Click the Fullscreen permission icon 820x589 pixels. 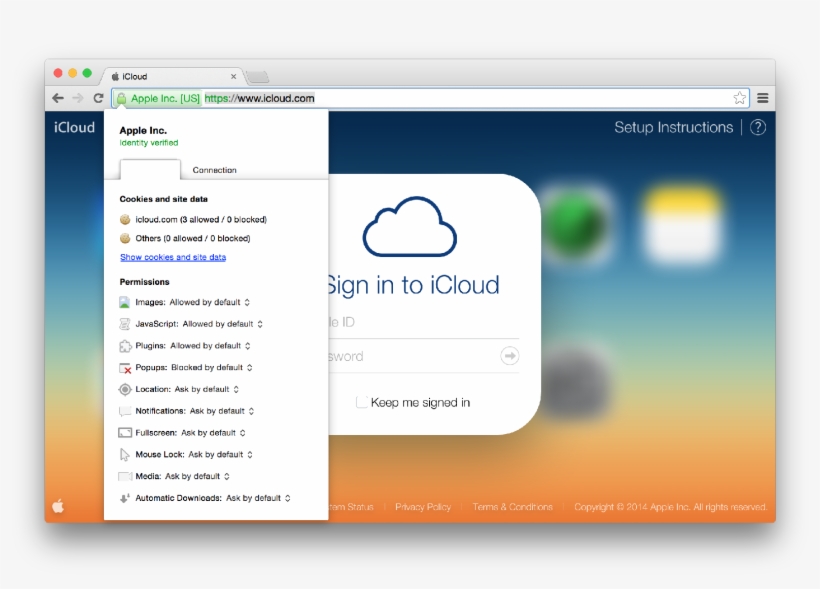[x=124, y=432]
